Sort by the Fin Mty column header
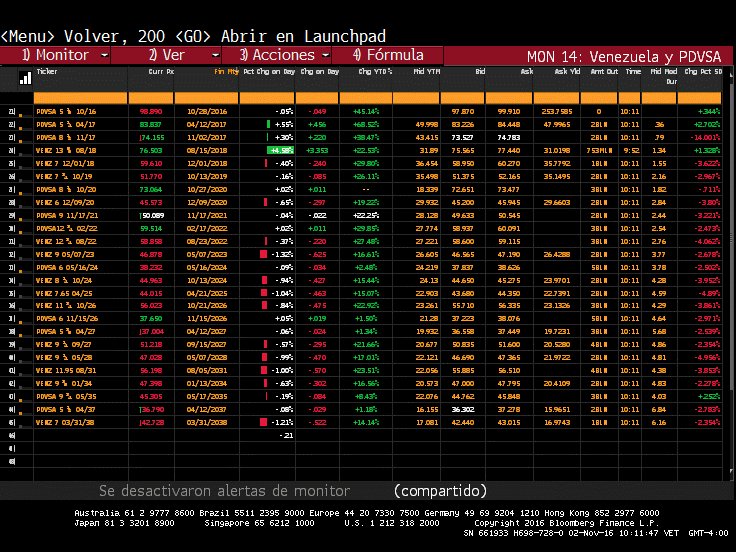Image resolution: width=736 pixels, height=552 pixels. click(226, 71)
